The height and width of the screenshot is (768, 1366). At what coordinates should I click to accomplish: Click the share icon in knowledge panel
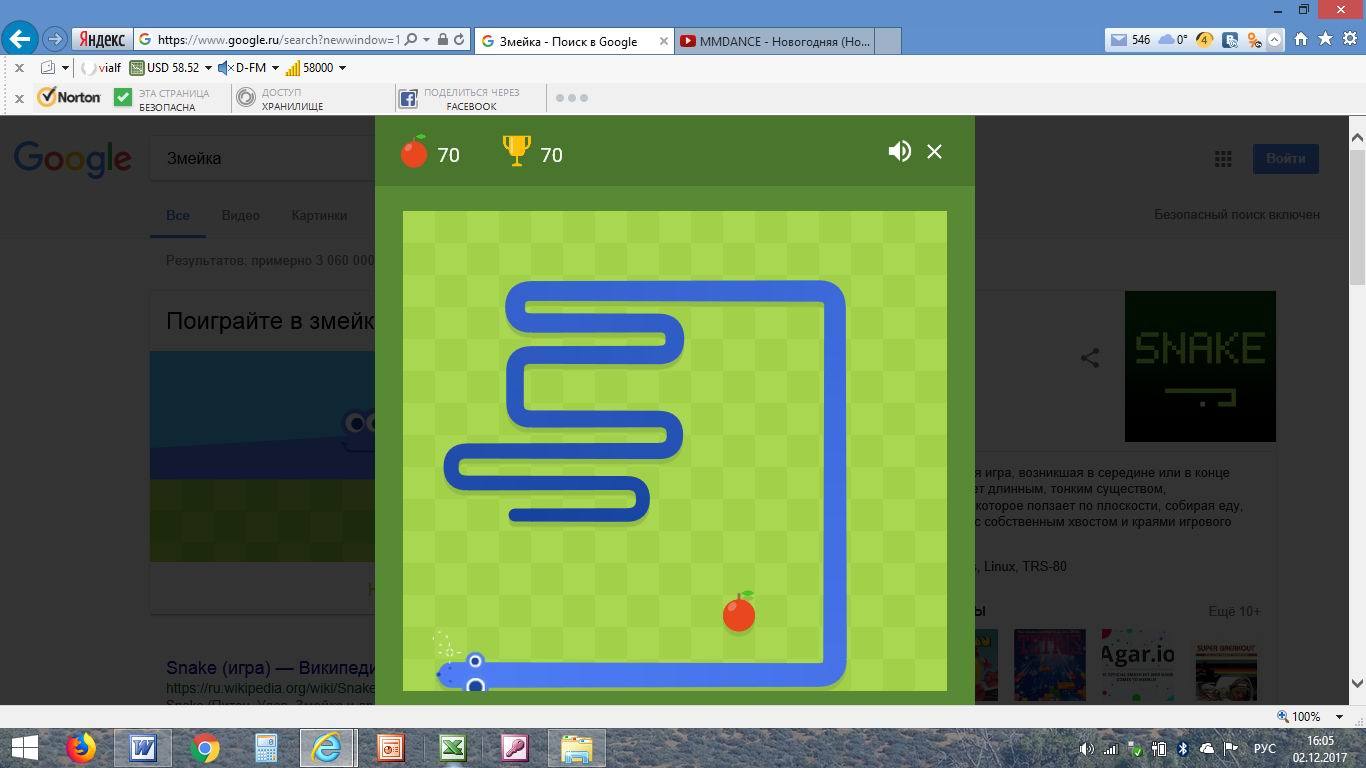click(x=1090, y=357)
